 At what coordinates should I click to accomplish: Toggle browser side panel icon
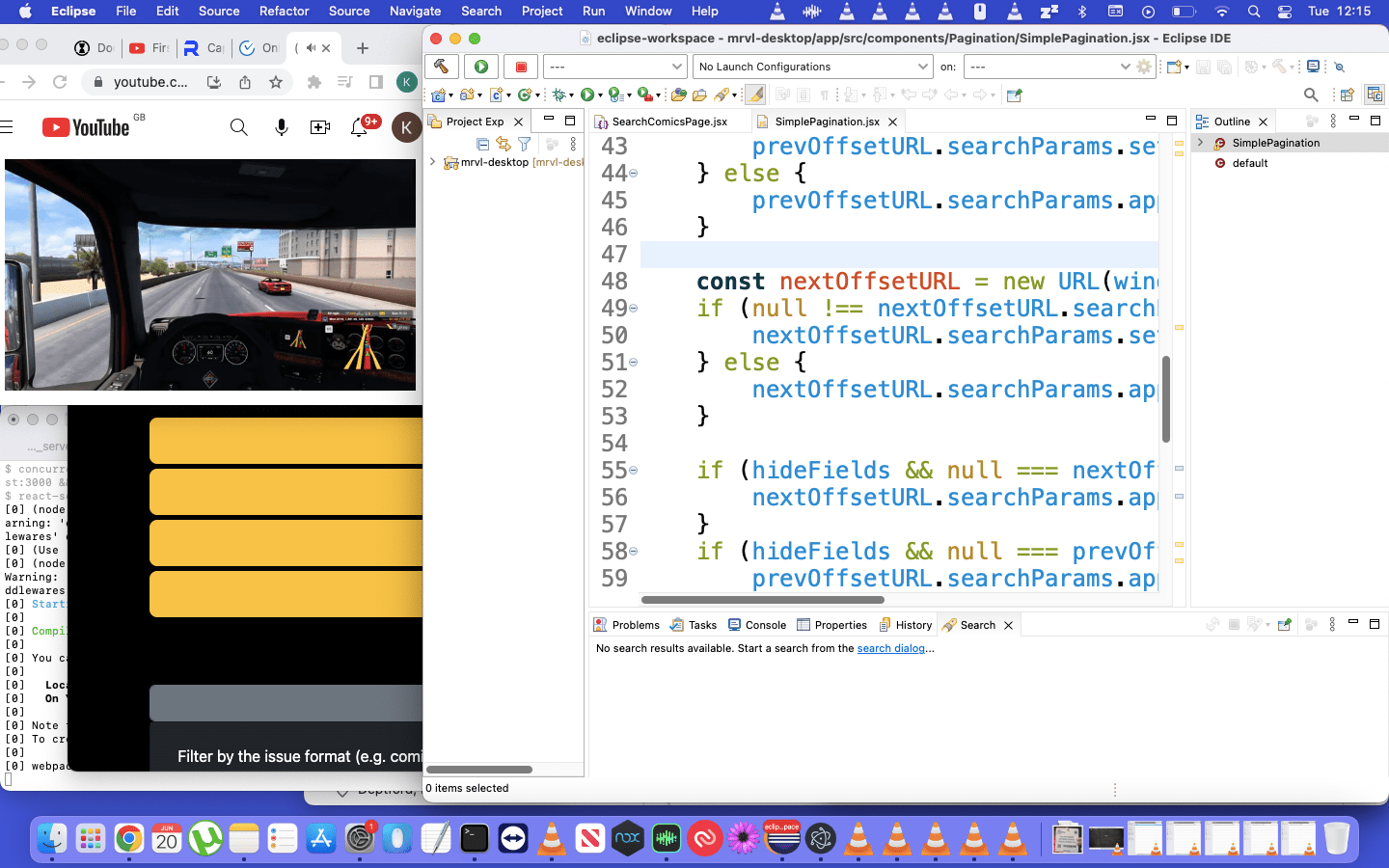tap(376, 82)
